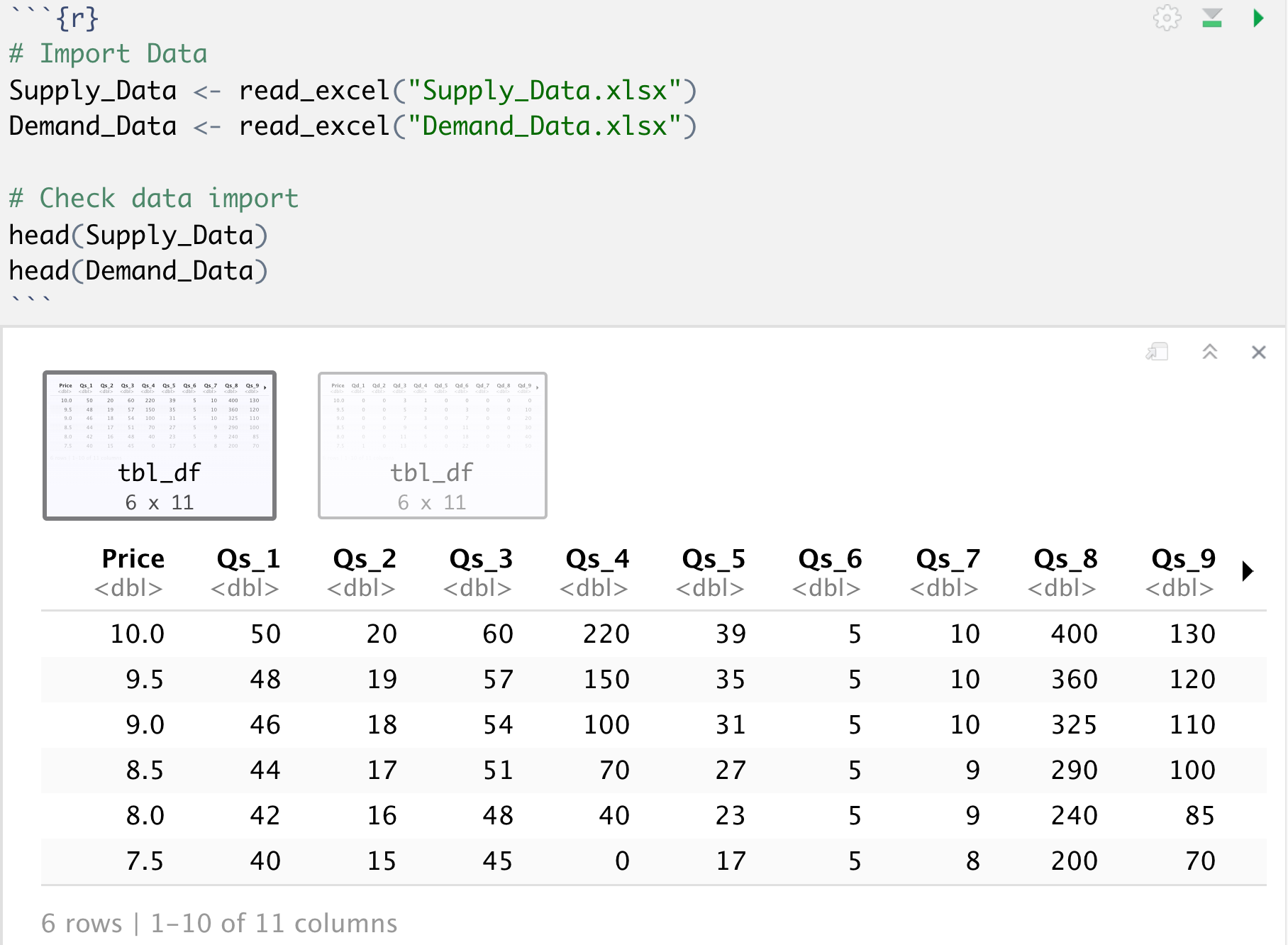This screenshot has height=945, width=1288.
Task: Click the Qs_9 value 85
Action: point(1200,815)
